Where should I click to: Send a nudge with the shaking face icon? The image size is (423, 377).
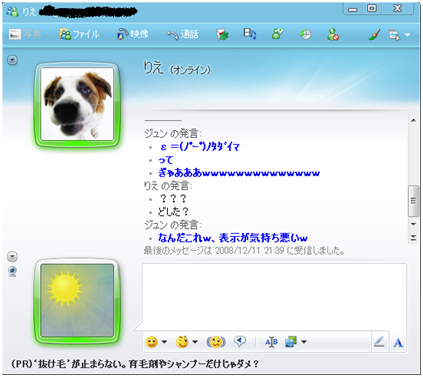(x=216, y=342)
